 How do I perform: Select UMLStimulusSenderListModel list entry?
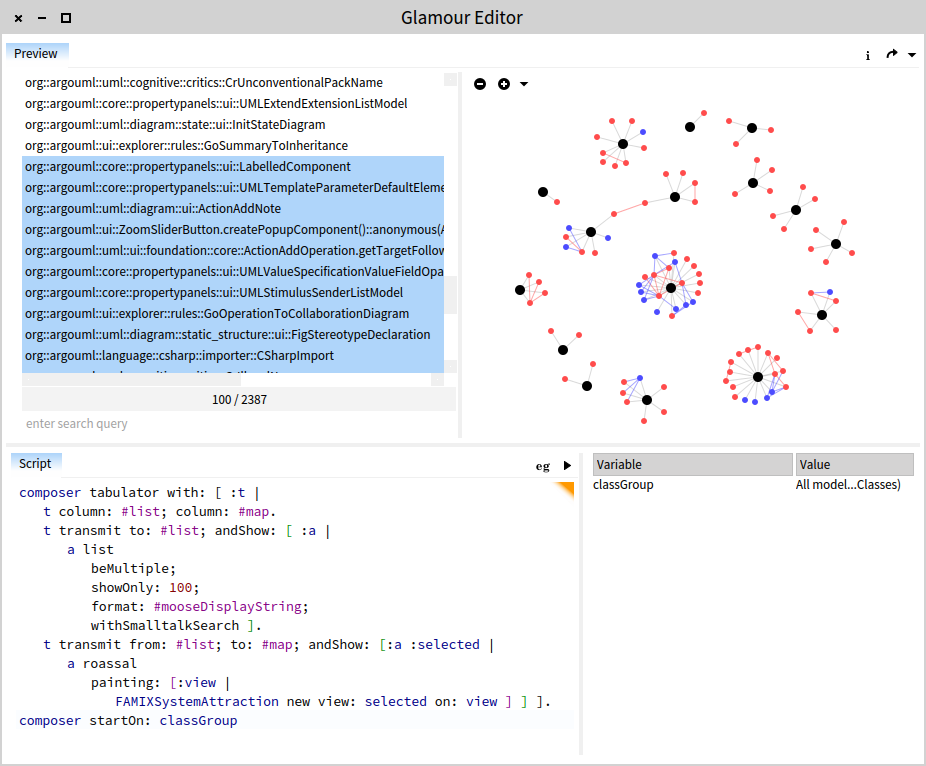click(233, 292)
